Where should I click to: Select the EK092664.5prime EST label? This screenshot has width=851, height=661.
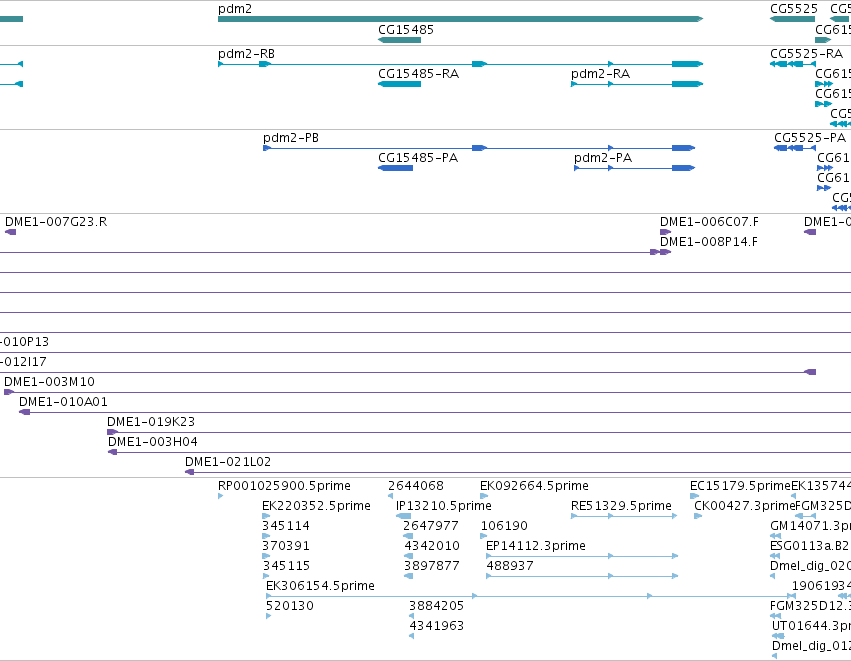pyautogui.click(x=535, y=486)
